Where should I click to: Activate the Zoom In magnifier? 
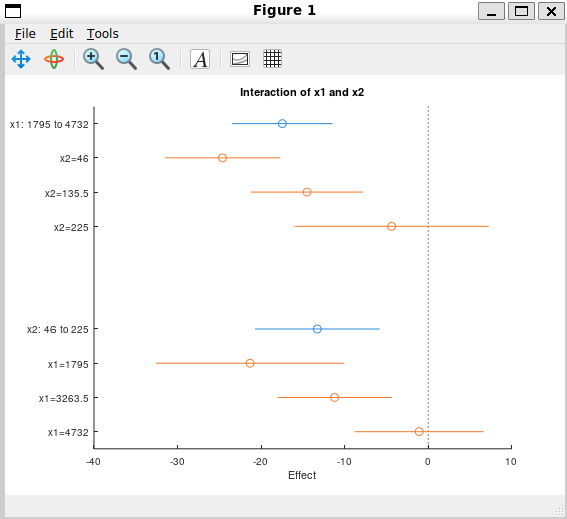pyautogui.click(x=93, y=59)
